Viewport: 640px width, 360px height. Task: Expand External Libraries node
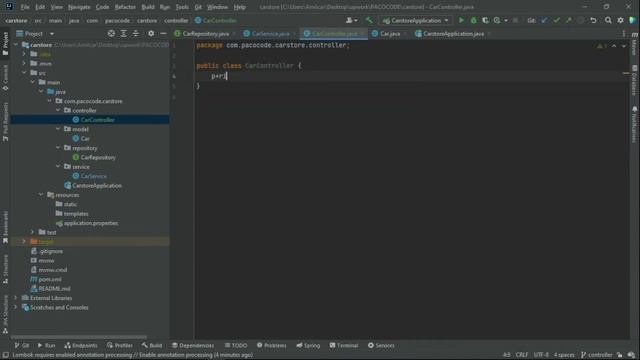16,298
